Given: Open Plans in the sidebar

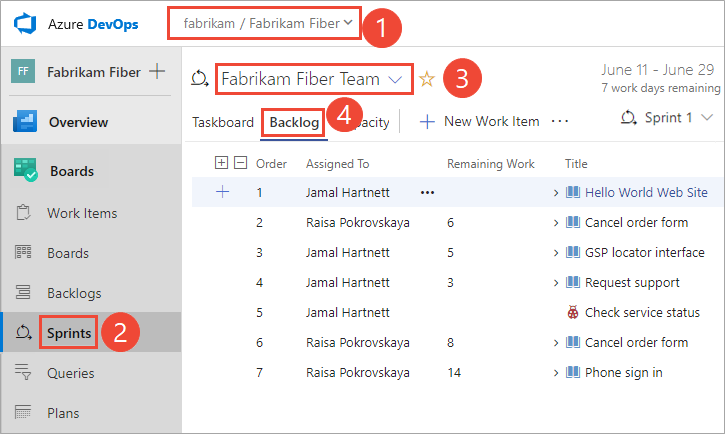Looking at the screenshot, I should click(63, 413).
